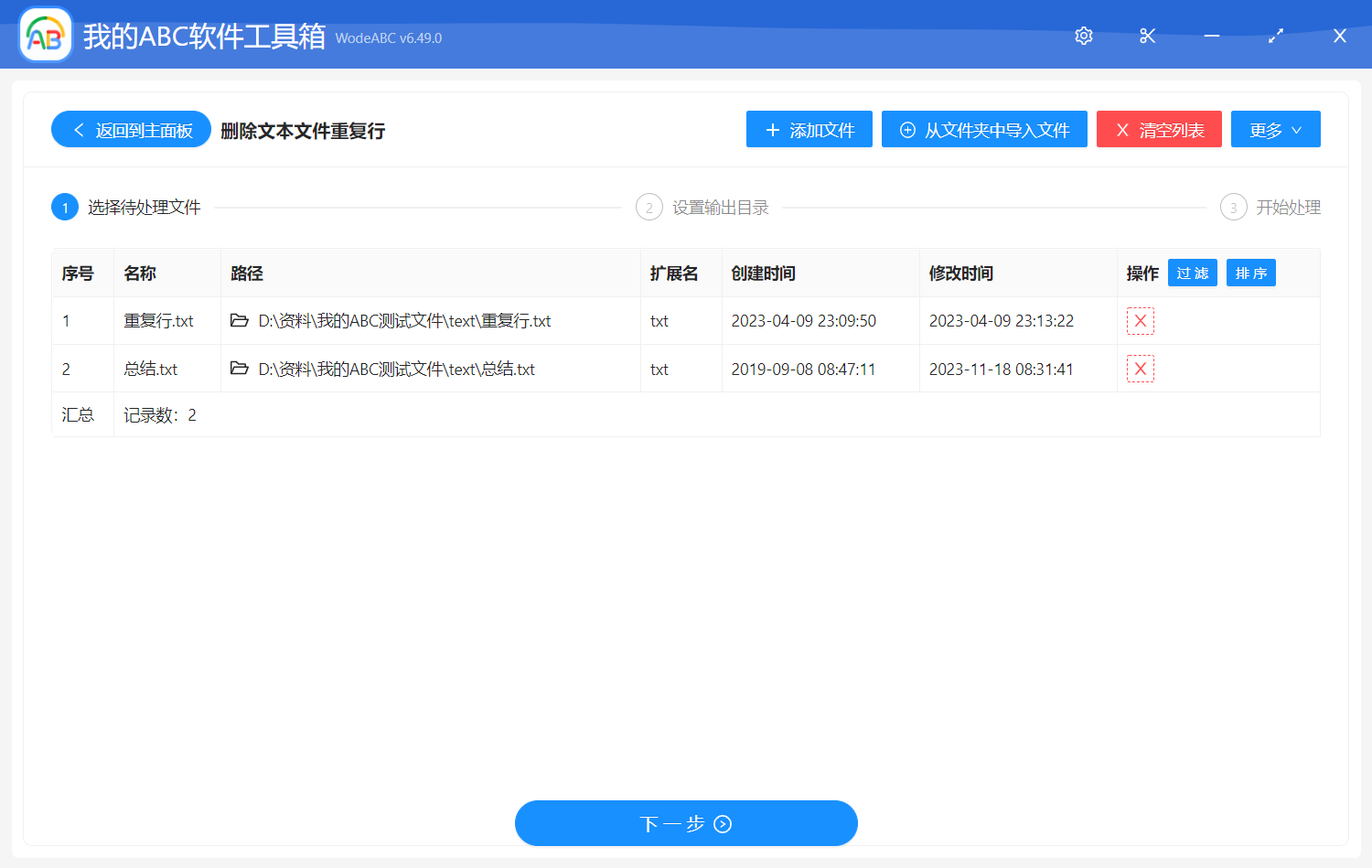Click step 3 circle 开始处理
The width and height of the screenshot is (1372, 868).
(x=1233, y=207)
